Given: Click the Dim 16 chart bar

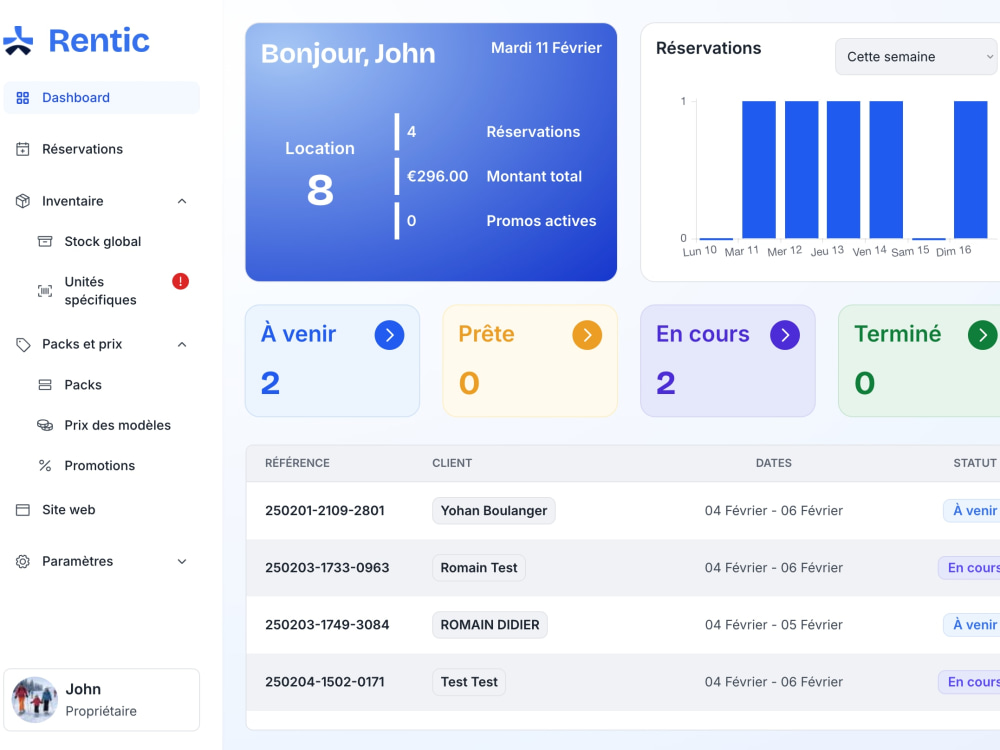Looking at the screenshot, I should 971,170.
